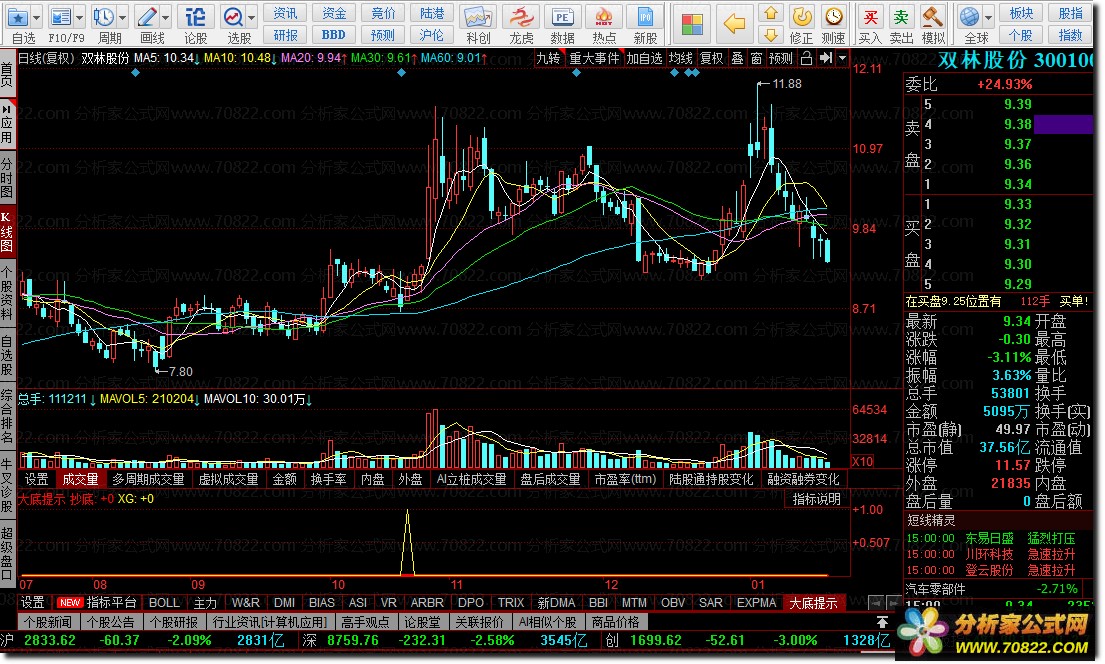Open the 个股新闻 news tab
1105x664 pixels.
tap(48, 622)
